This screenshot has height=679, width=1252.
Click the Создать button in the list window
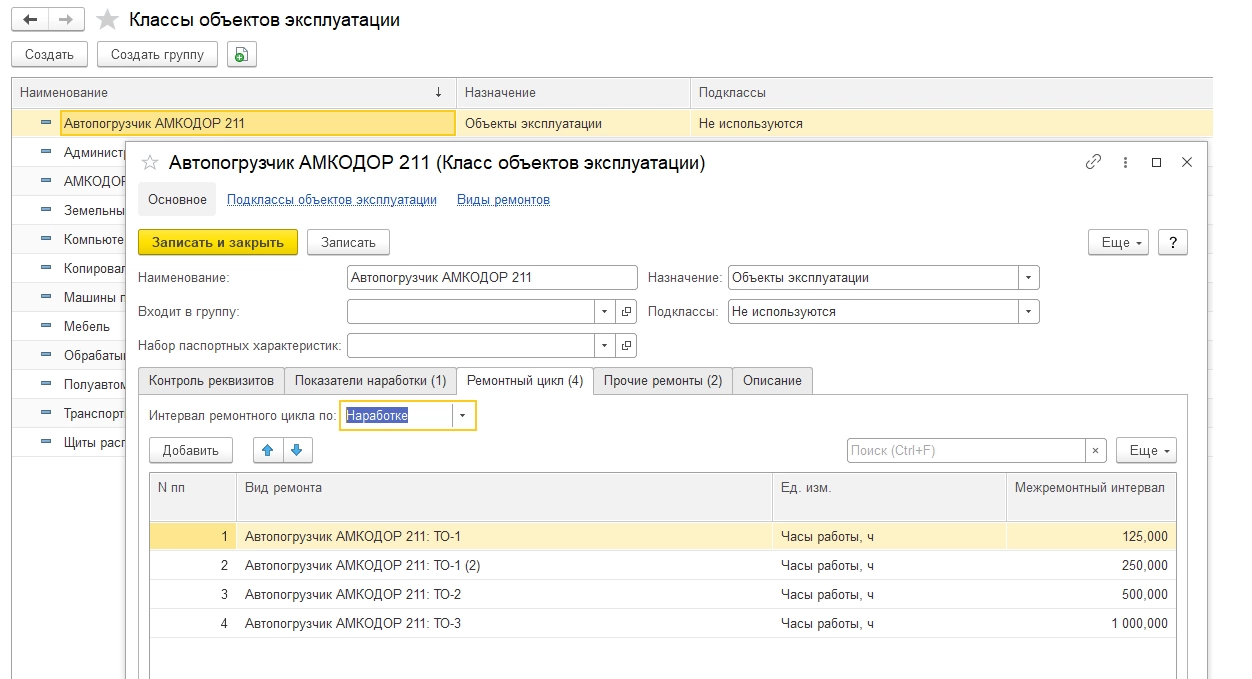(50, 55)
